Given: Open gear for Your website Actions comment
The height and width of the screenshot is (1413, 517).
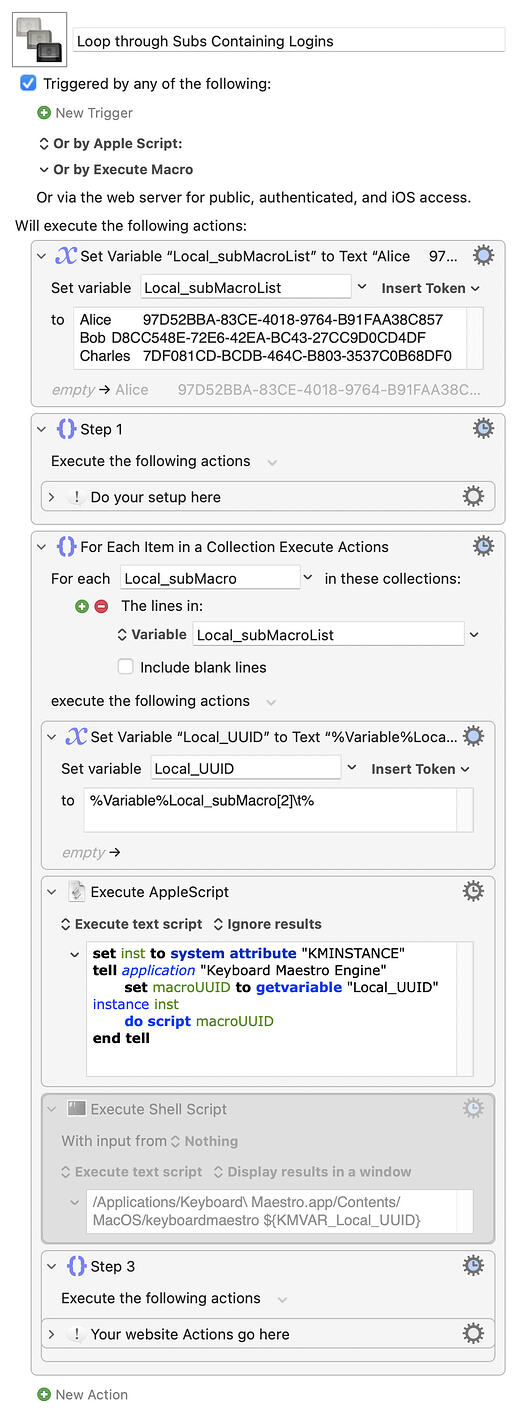Looking at the screenshot, I should pos(473,1333).
